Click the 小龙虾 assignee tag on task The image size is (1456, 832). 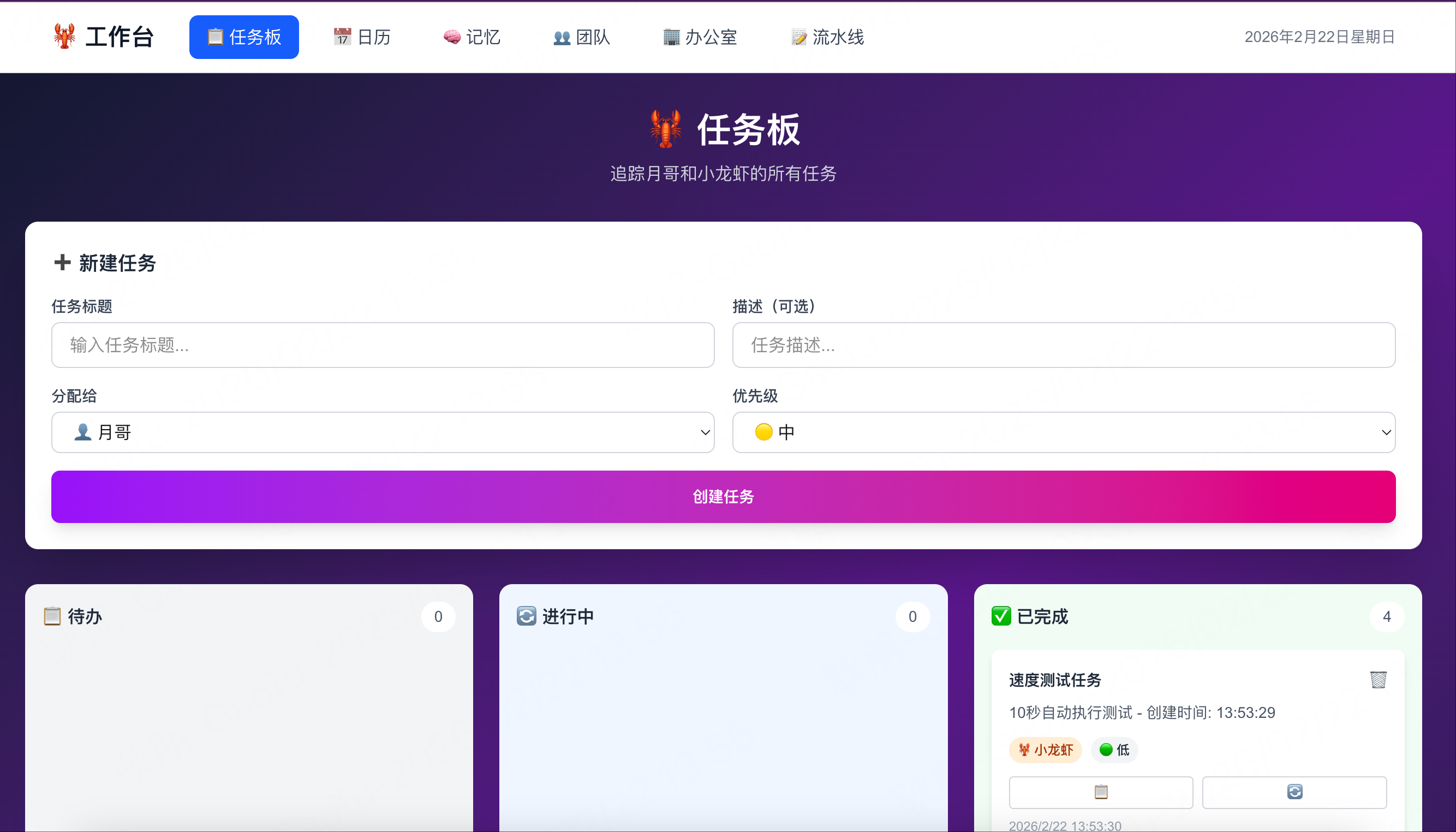(1045, 750)
